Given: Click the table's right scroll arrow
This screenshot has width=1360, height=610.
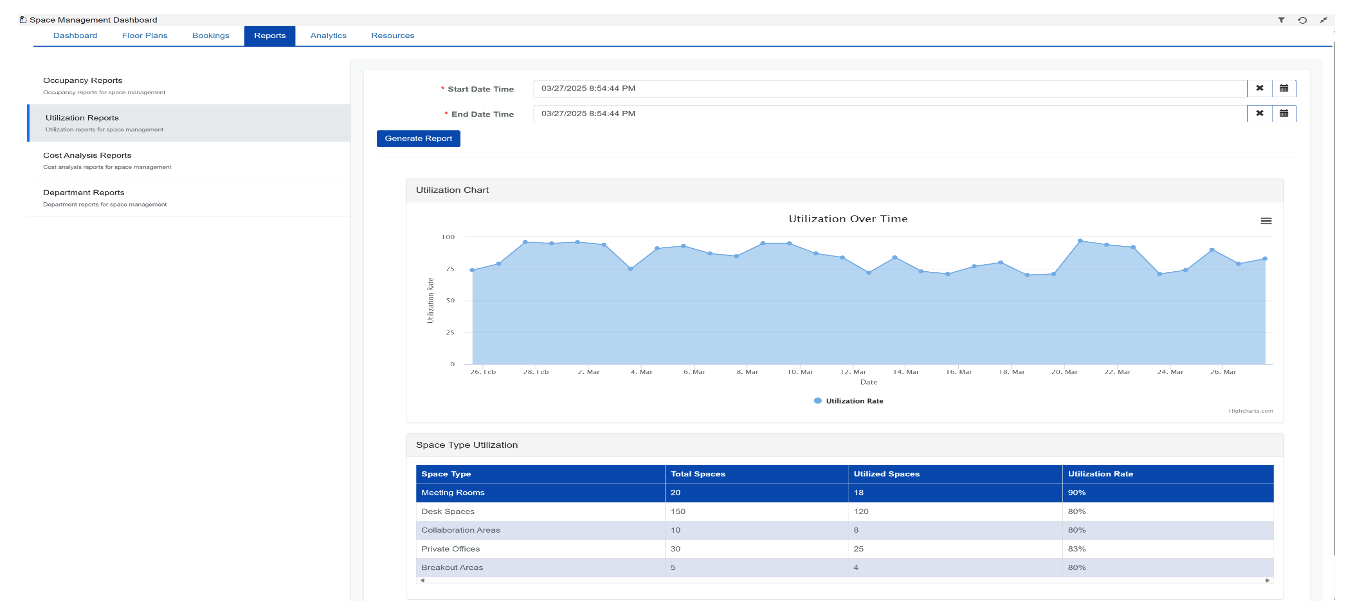Looking at the screenshot, I should (x=1268, y=580).
